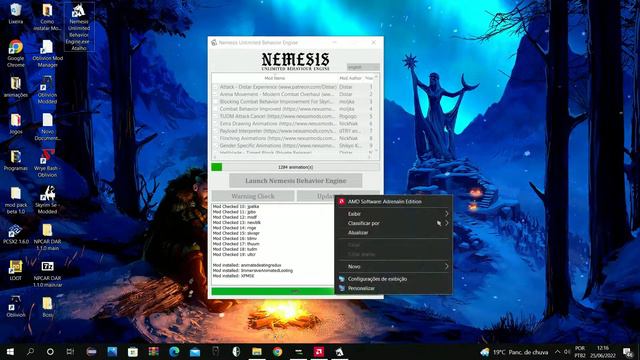
Task: Sort list by Mod Name column header
Action: 275,78
